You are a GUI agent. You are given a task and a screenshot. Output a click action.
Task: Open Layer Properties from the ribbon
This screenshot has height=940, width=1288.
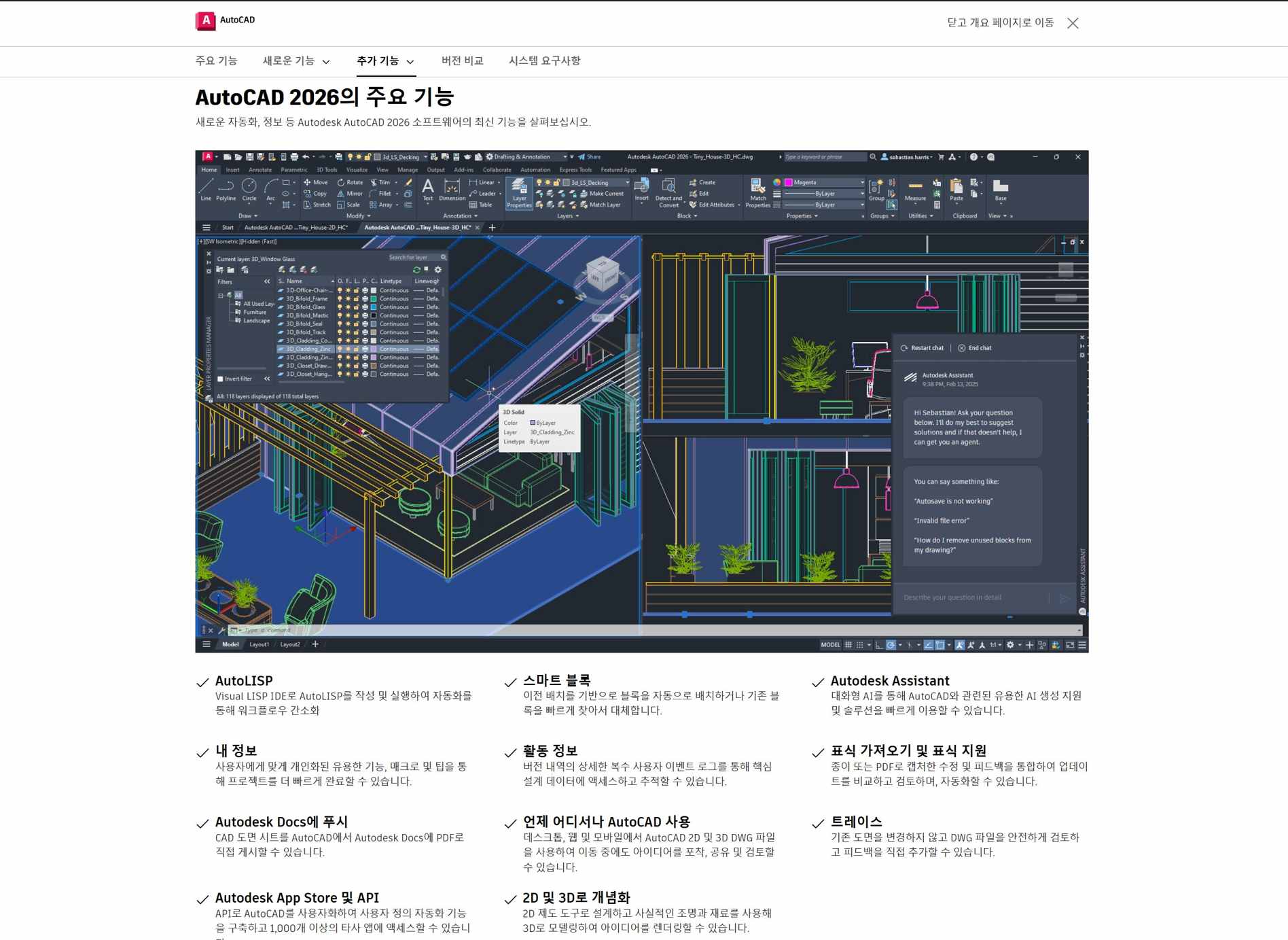(519, 193)
